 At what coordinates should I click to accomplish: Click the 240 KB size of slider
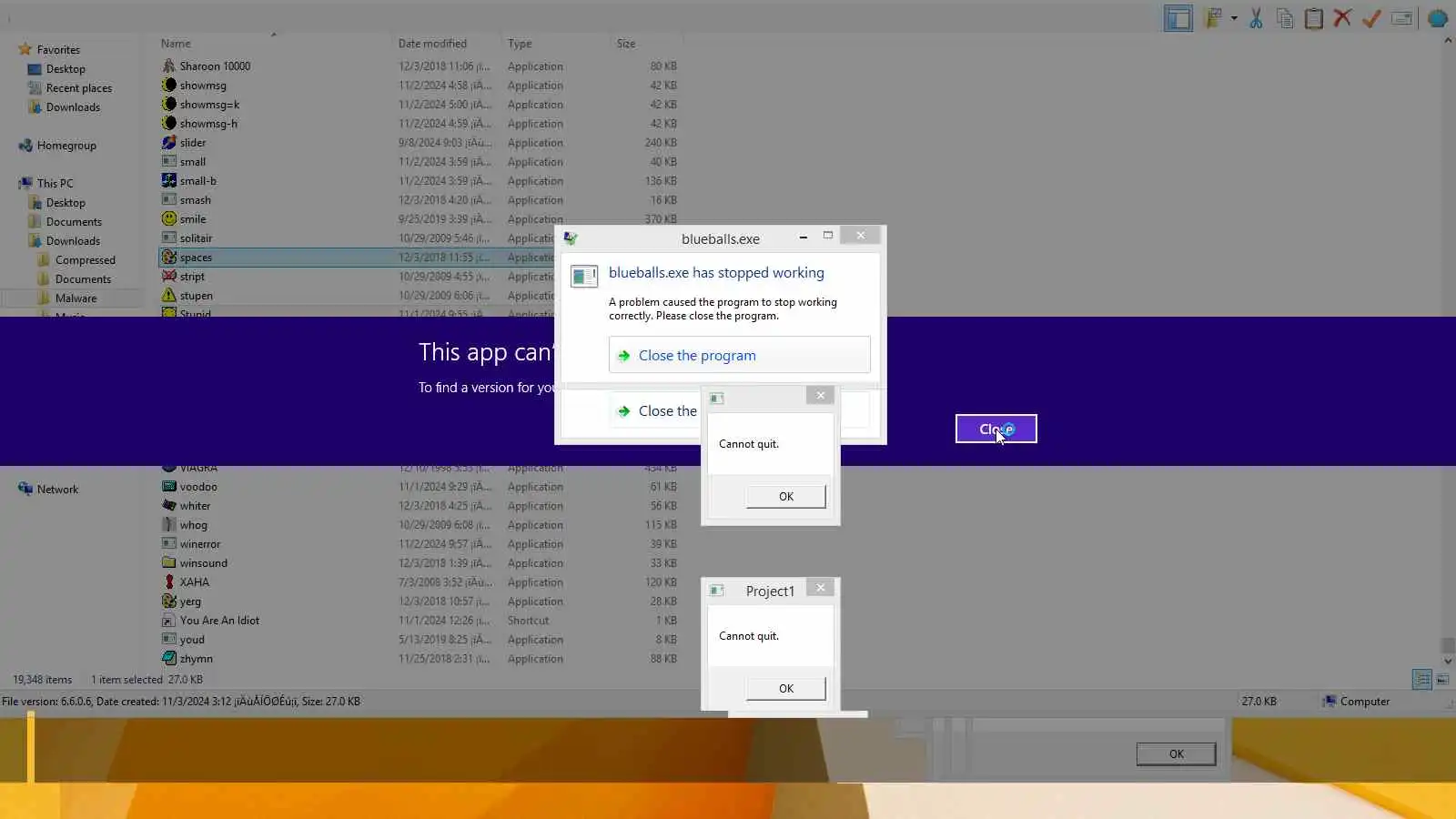[661, 143]
